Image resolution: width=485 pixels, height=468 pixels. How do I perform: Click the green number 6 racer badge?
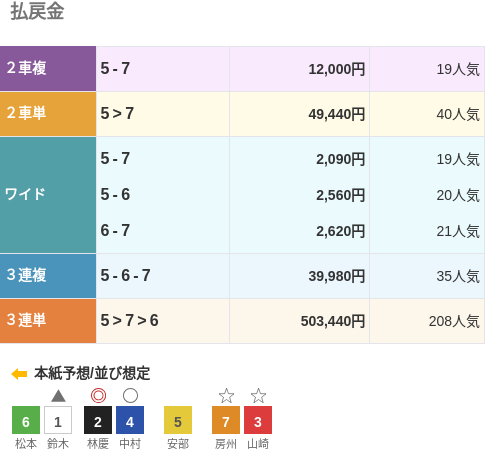(26, 420)
